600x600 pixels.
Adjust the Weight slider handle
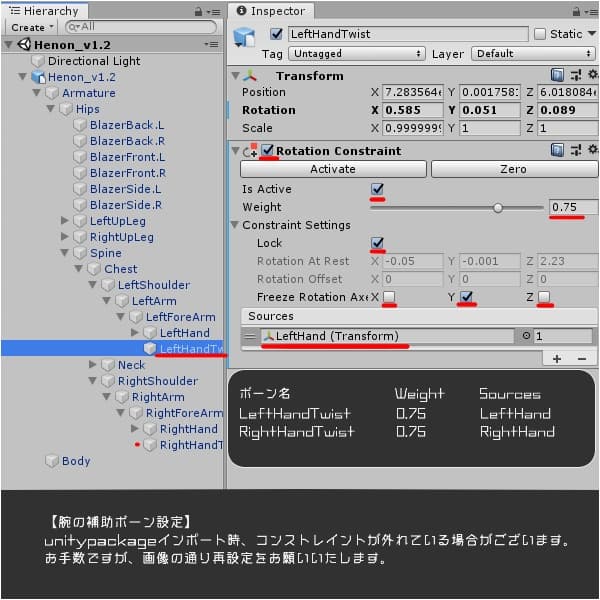(x=497, y=208)
